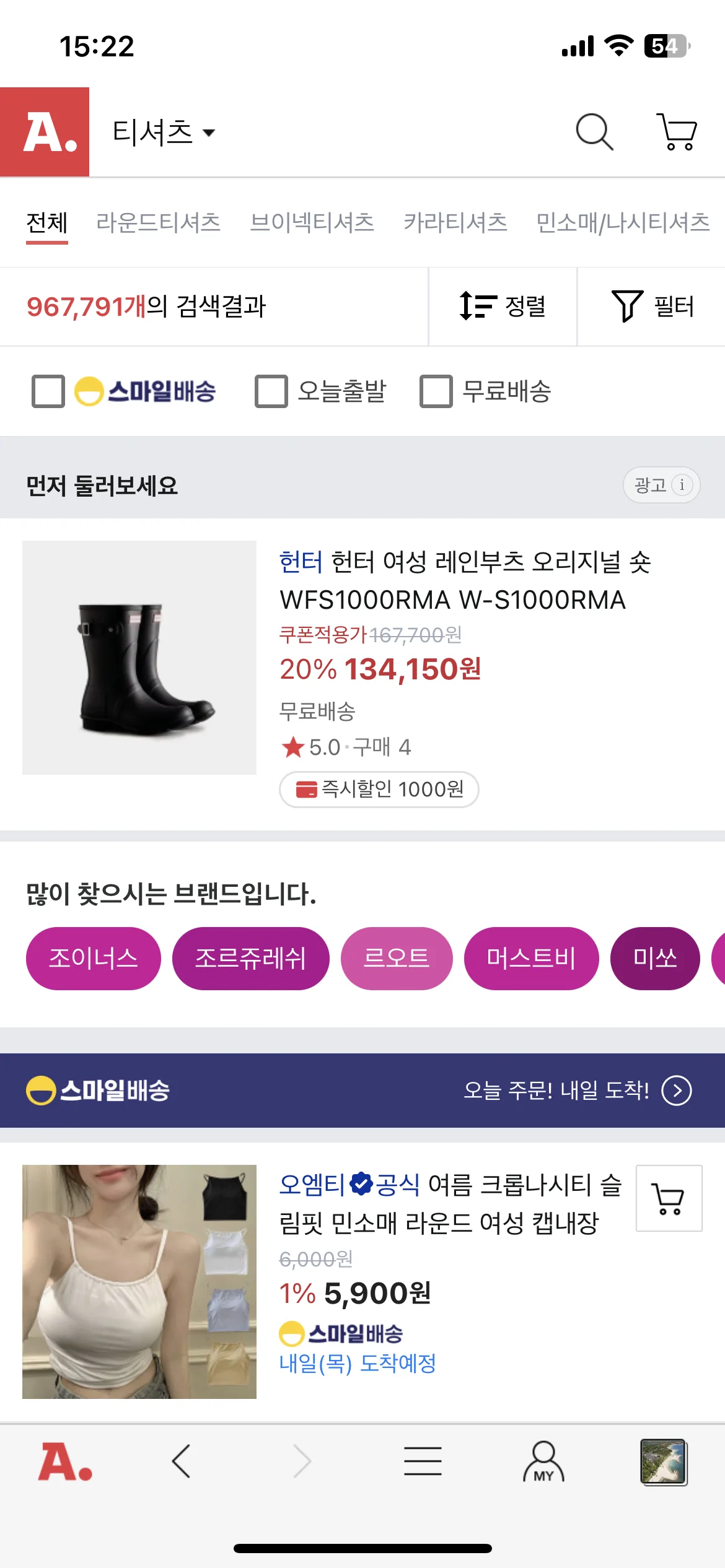This screenshot has height=1568, width=725.
Task: Check the 오늘출발 filter
Action: (x=271, y=391)
